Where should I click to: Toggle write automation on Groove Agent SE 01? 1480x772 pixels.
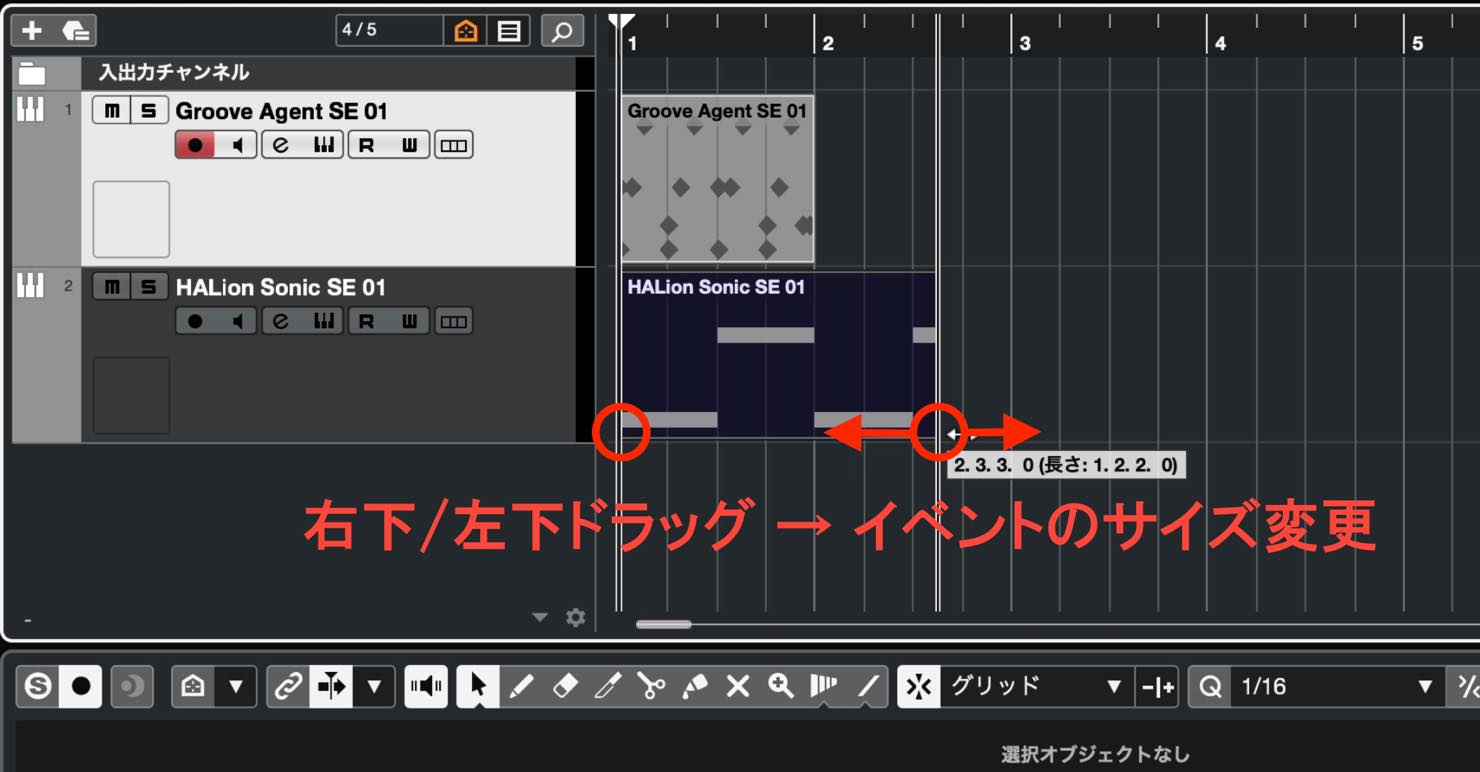409,145
